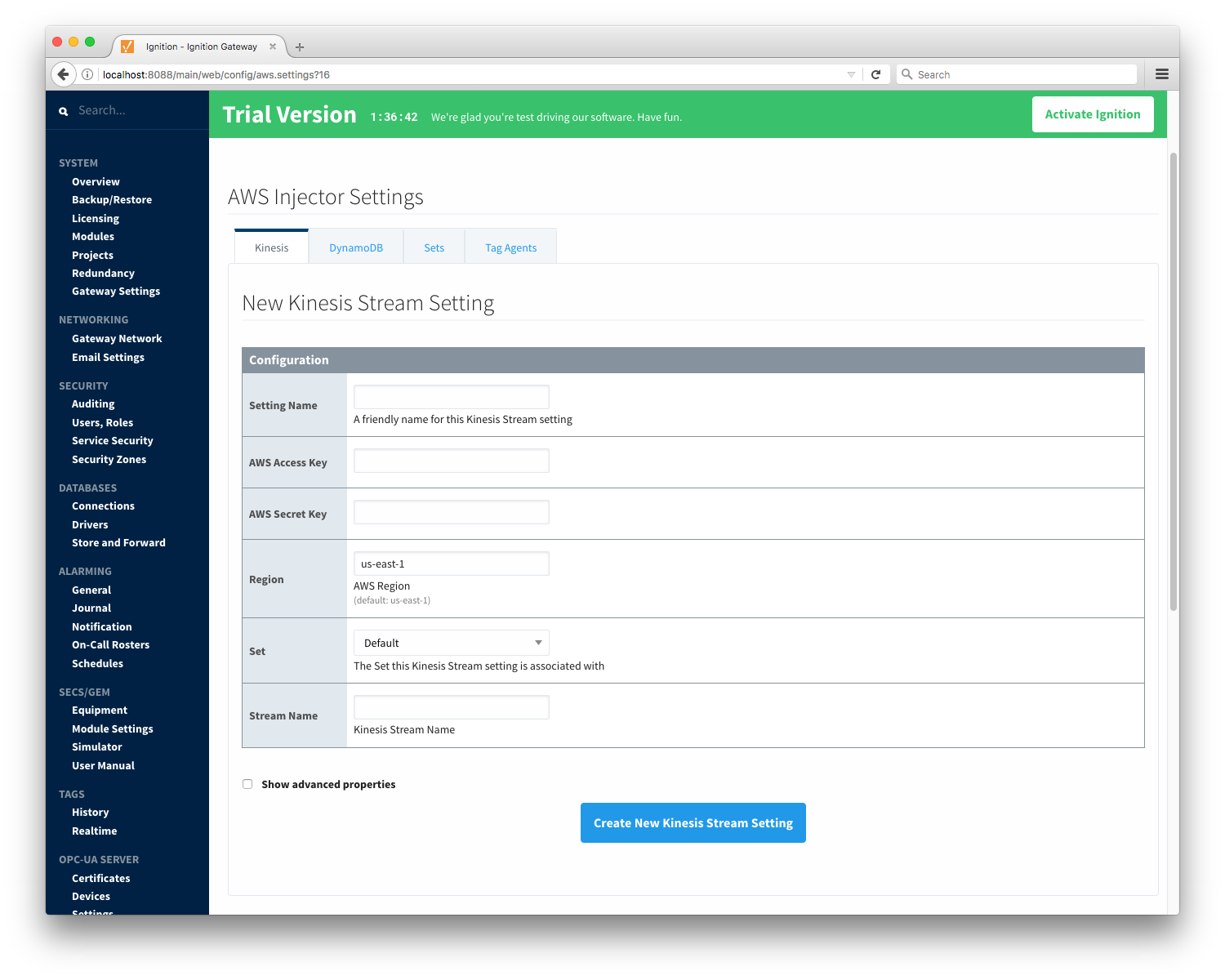Click into the AWS Access Key field
Viewport: 1225px width, 980px height.
(451, 461)
